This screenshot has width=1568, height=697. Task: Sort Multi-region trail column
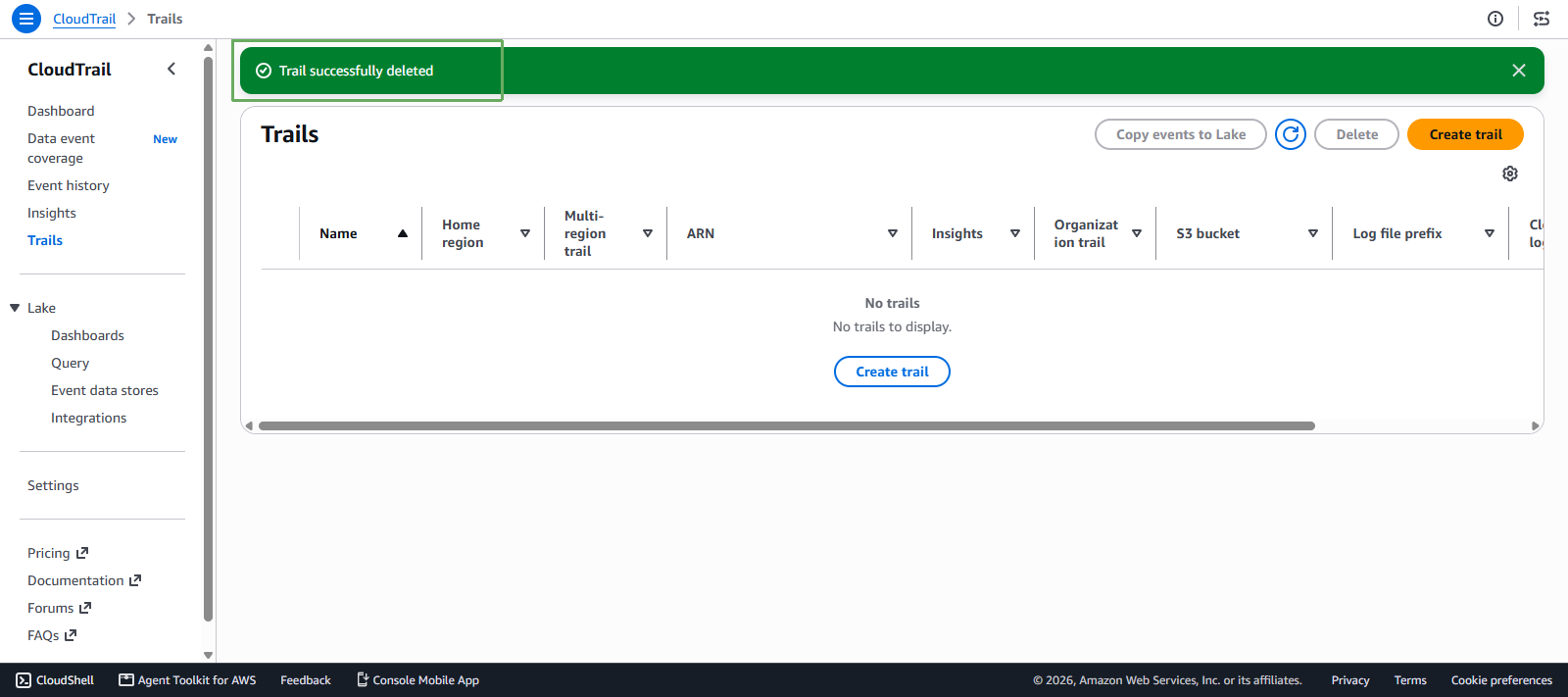click(x=648, y=233)
